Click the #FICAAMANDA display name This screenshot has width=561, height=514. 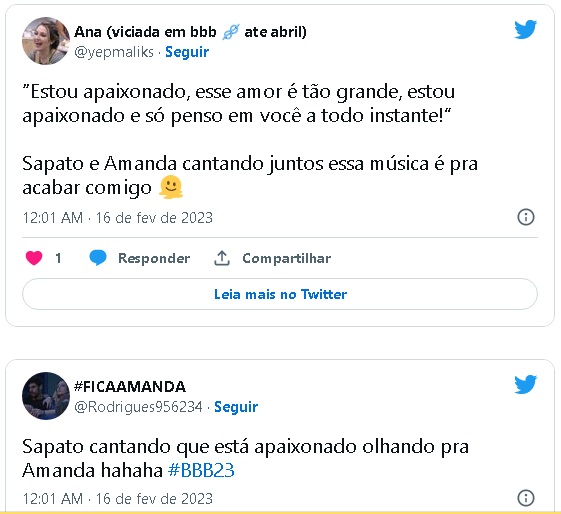[x=130, y=387]
